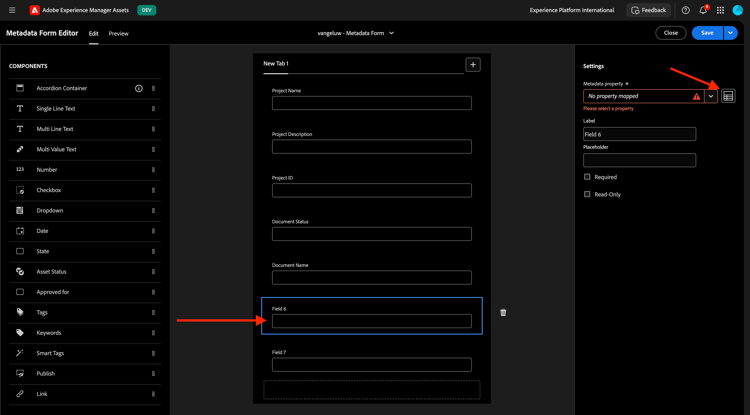
Task: Click the Save button
Action: click(707, 33)
